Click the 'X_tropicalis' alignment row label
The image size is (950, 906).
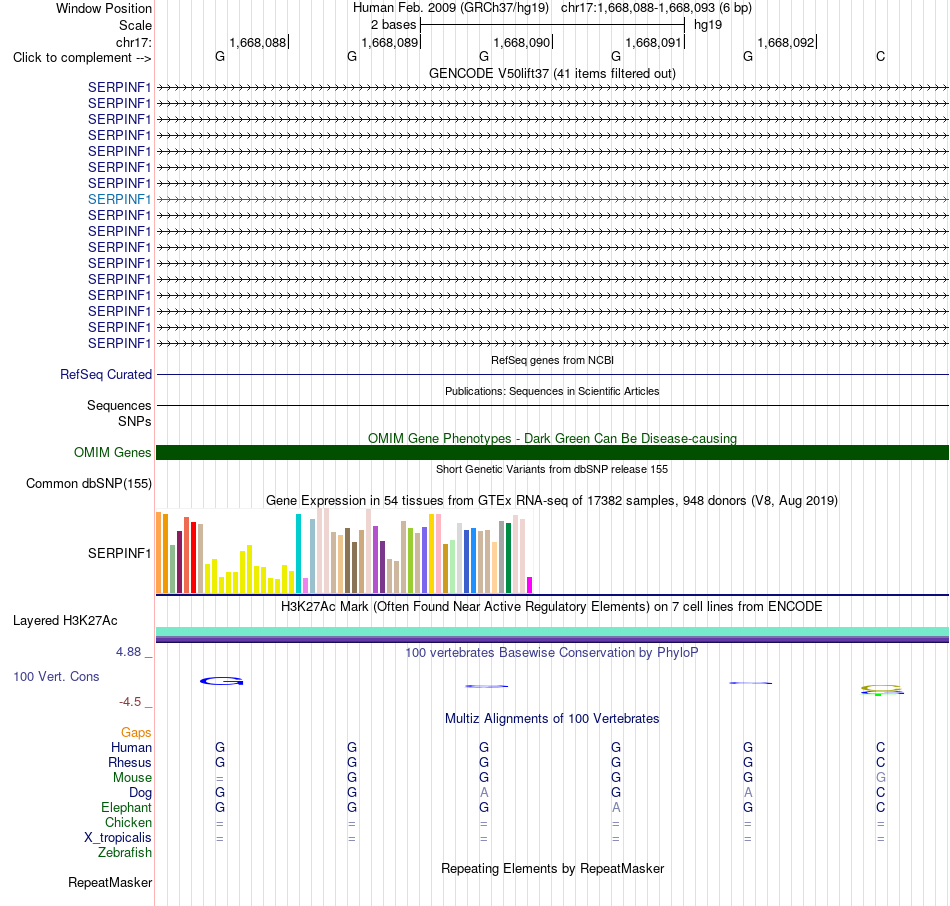tap(118, 838)
